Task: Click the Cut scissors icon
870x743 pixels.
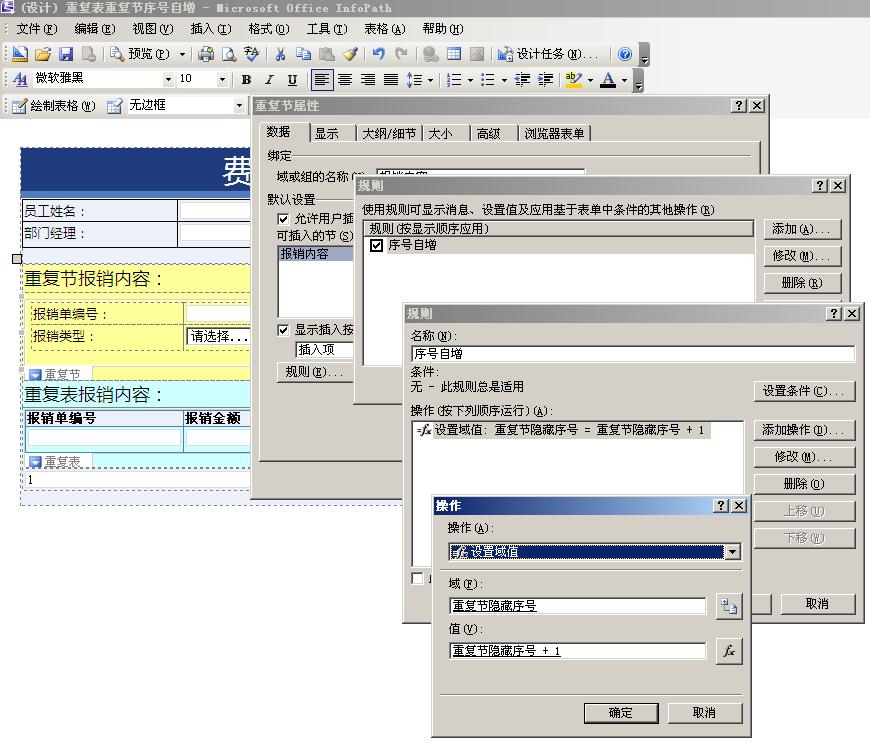Action: click(x=281, y=54)
